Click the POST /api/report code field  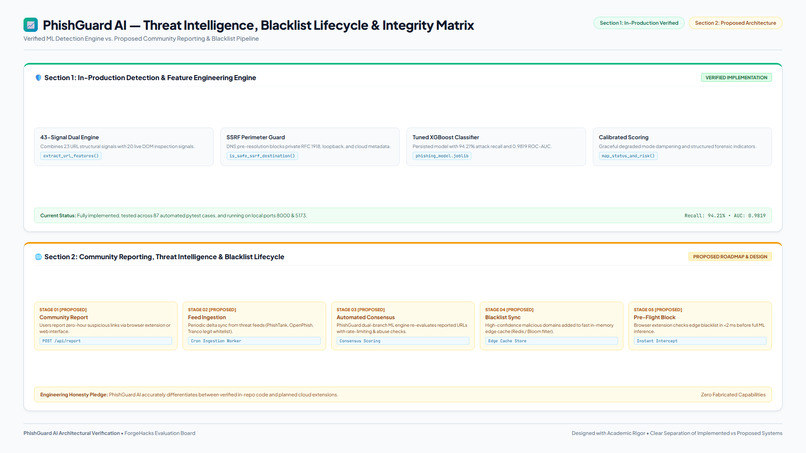click(x=106, y=341)
